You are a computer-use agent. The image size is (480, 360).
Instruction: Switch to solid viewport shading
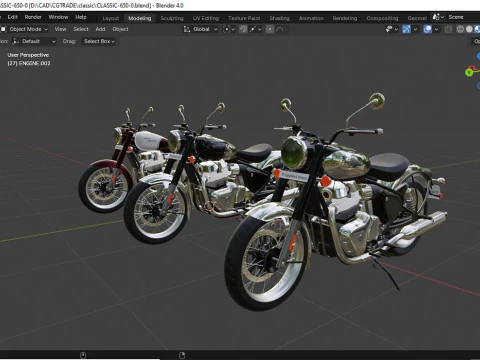(469, 29)
